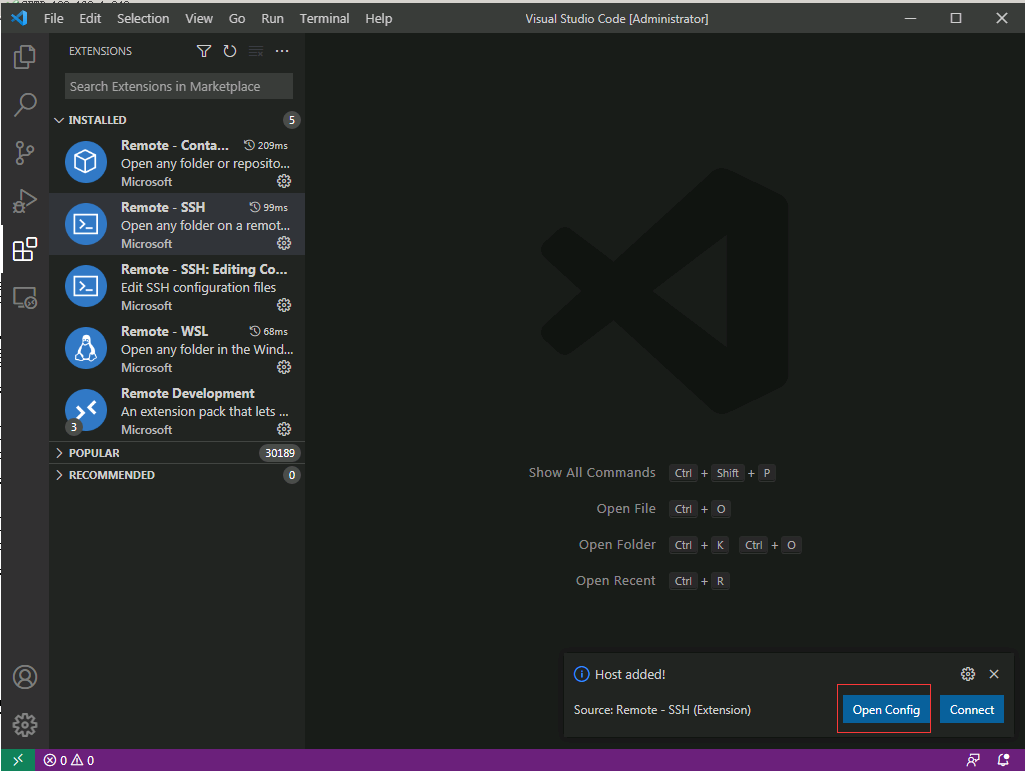The image size is (1025, 771).
Task: Open the Accounts menu icon
Action: pos(25,677)
